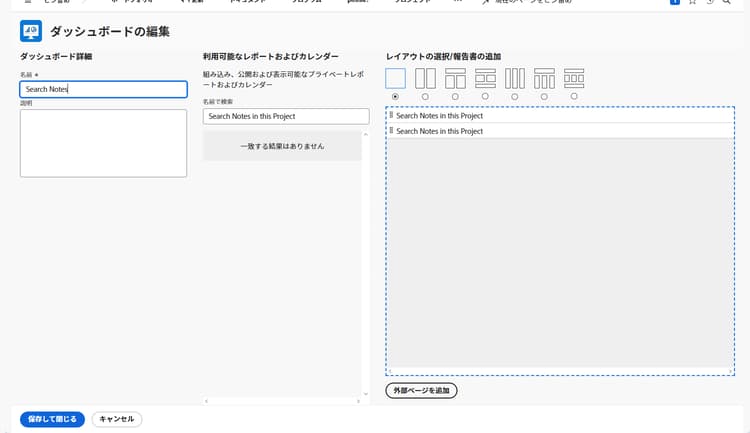Click the 外部ページを追加 button

tap(421, 390)
